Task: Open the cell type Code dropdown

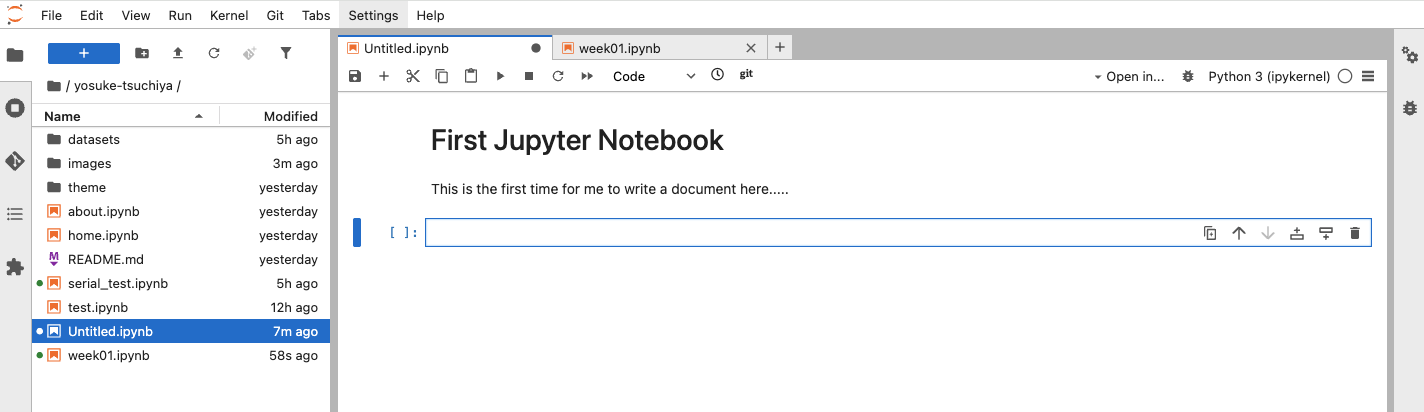Action: [x=654, y=76]
